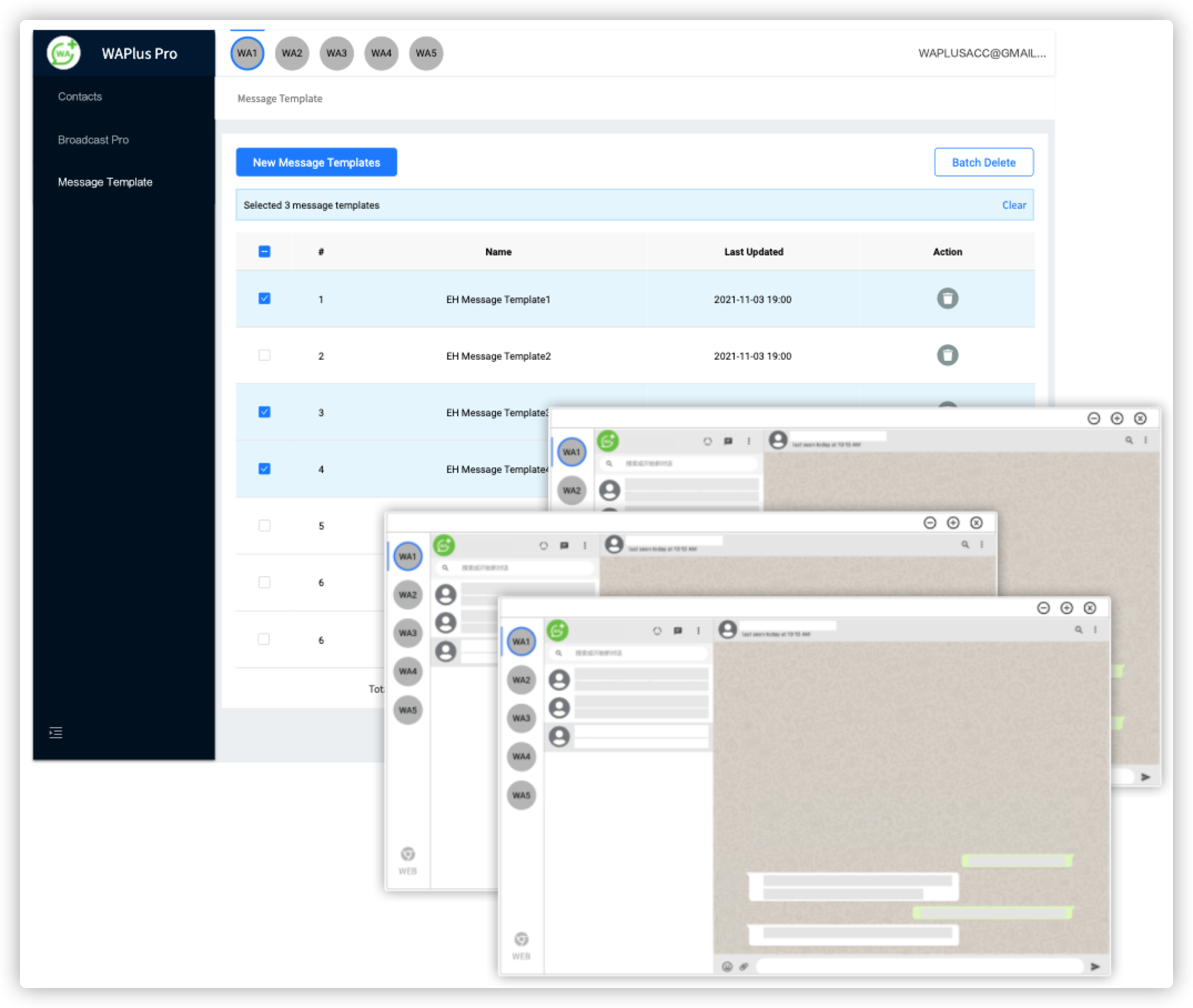Viewport: 1193px width, 1008px height.
Task: Switch to WA3 account in main top bar
Action: click(x=336, y=53)
